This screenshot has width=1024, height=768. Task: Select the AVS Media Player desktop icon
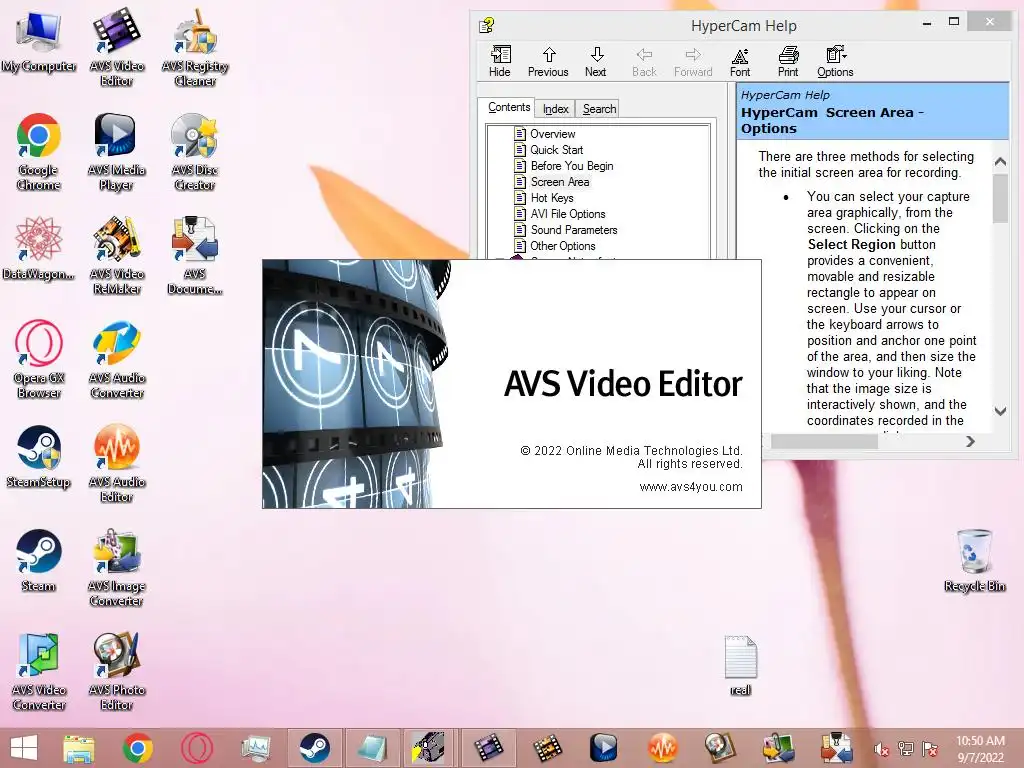coord(116,152)
